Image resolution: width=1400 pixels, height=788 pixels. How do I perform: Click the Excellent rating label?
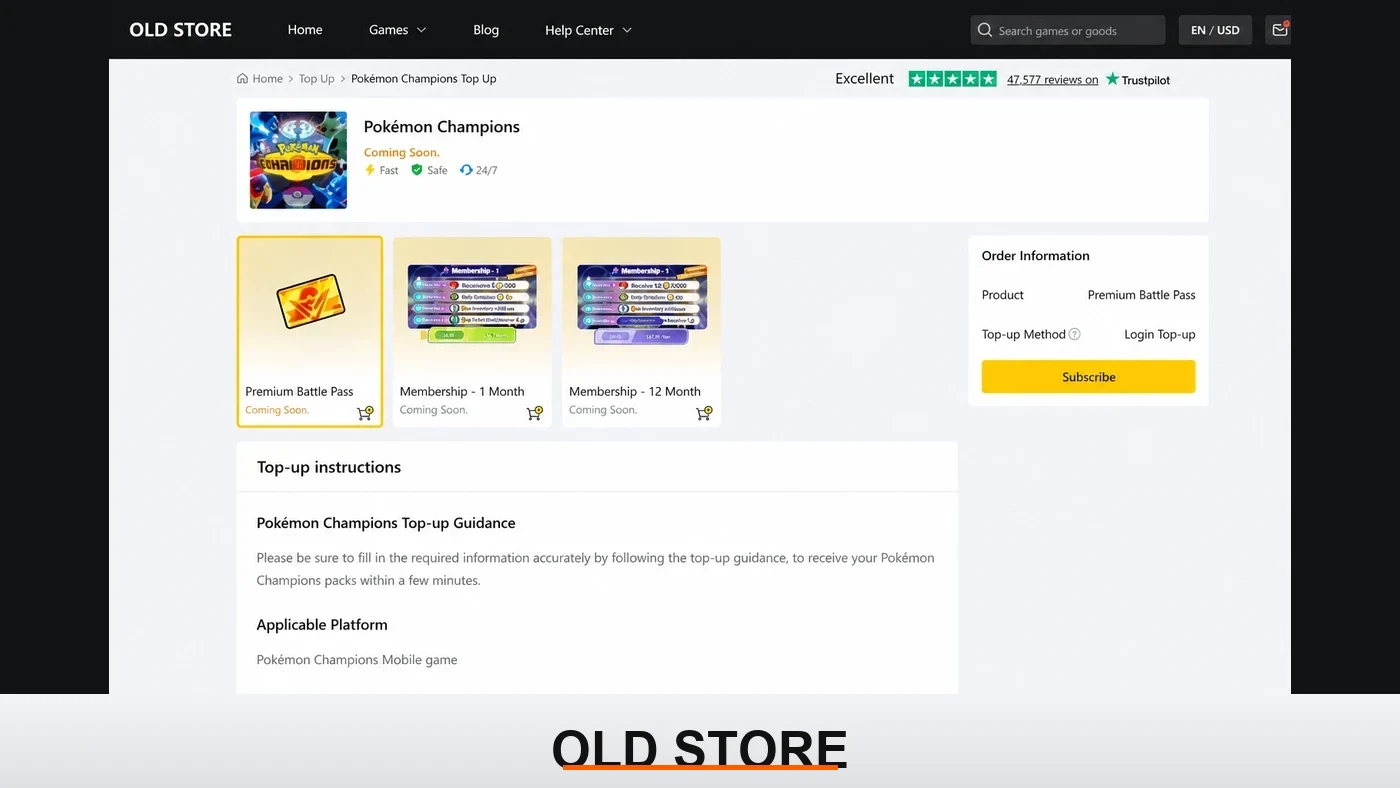coord(865,79)
